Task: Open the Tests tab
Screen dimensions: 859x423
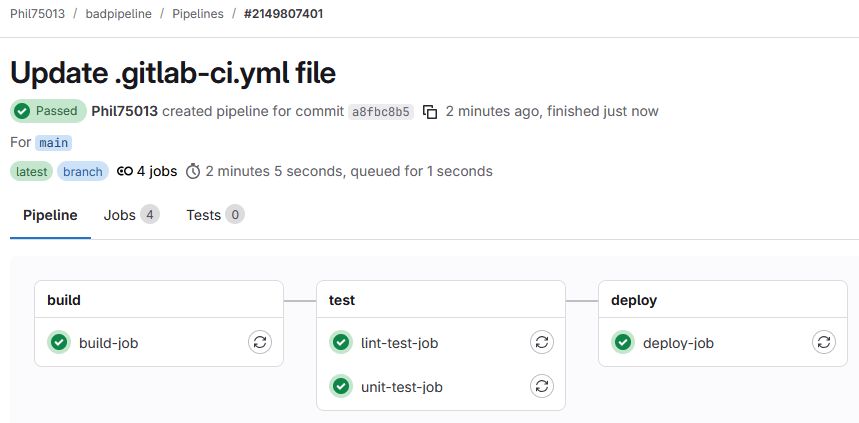Action: [214, 215]
